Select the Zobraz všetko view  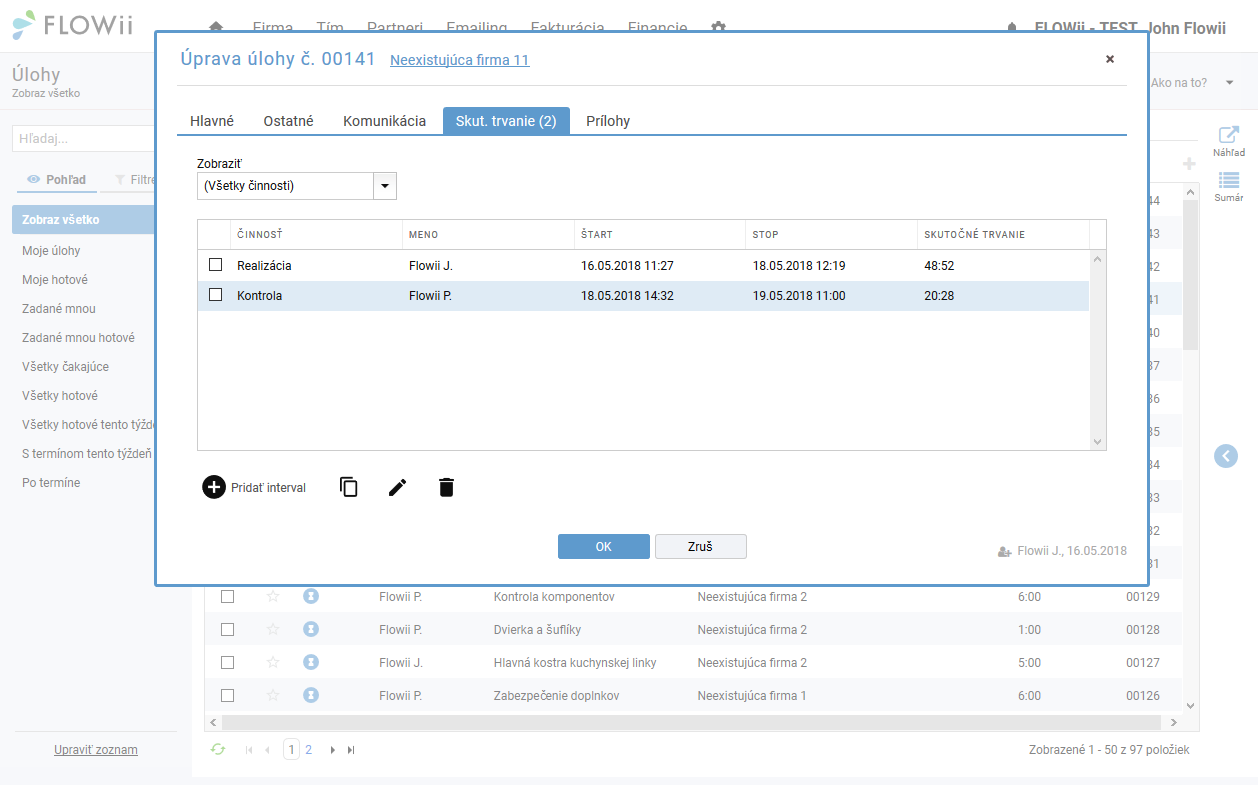(84, 220)
